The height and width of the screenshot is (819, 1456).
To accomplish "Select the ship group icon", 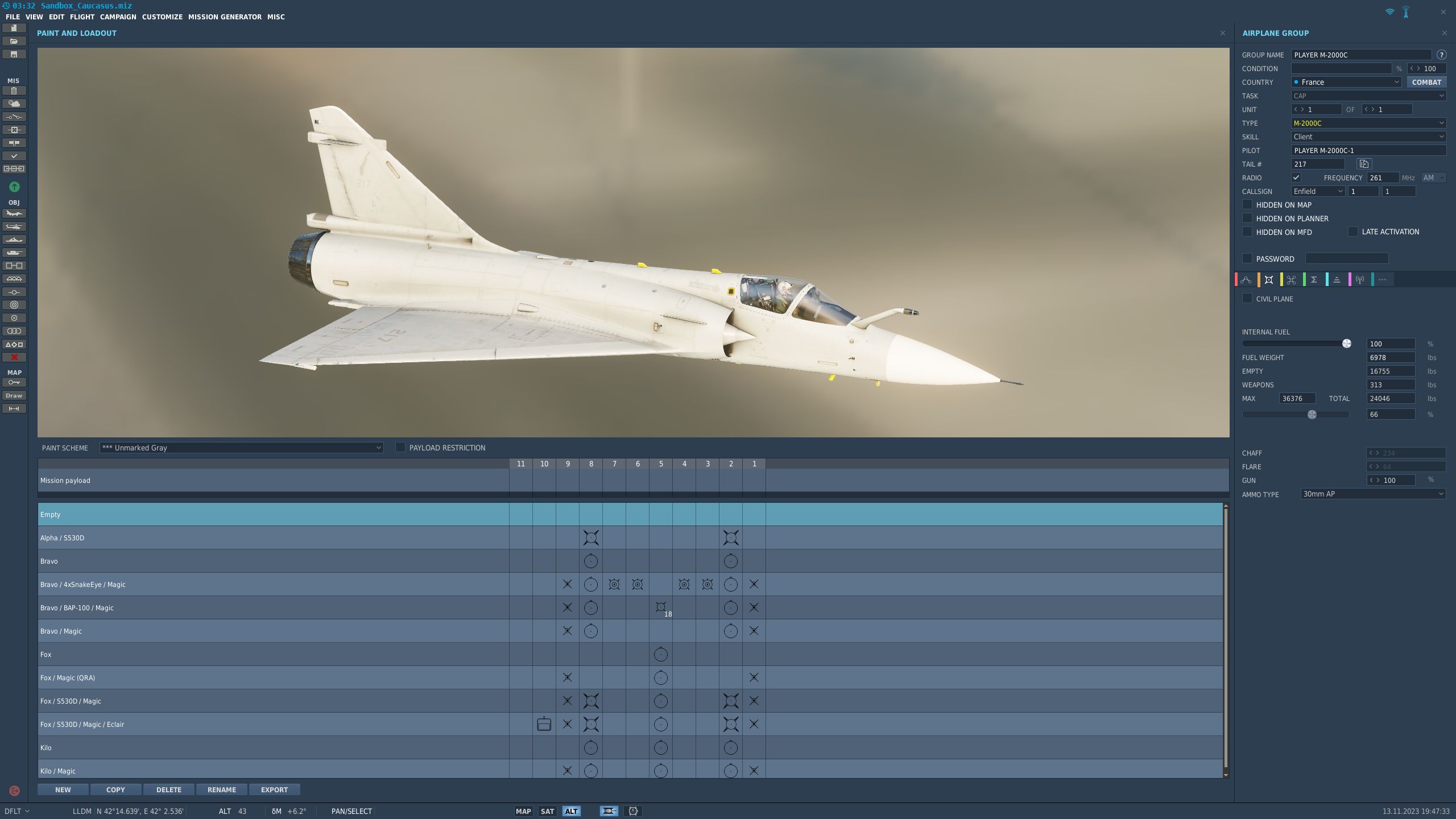I will pyautogui.click(x=14, y=240).
